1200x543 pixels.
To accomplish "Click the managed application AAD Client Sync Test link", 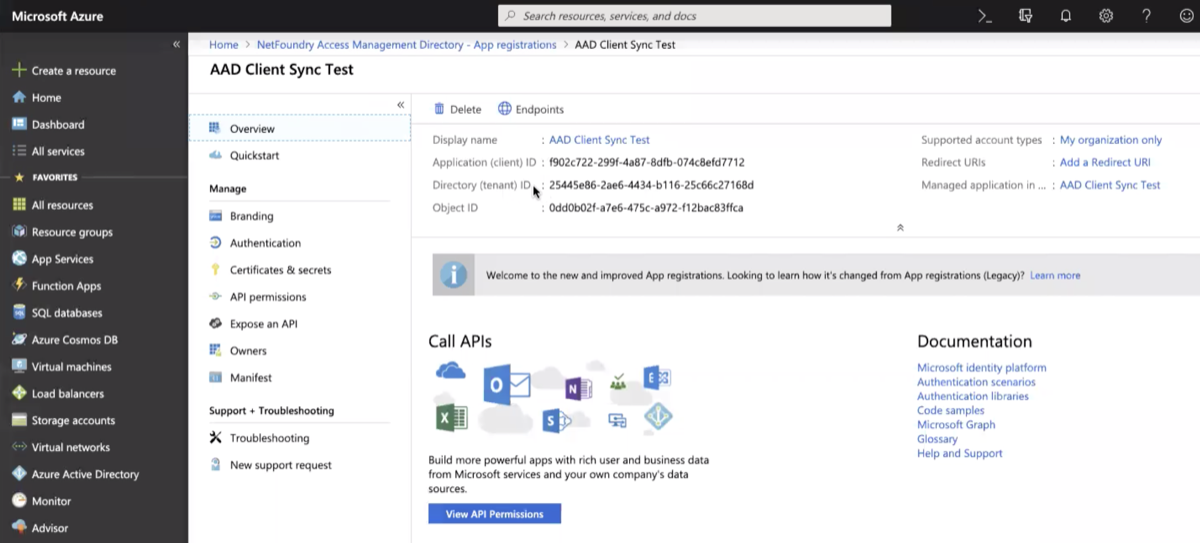I will click(x=1110, y=185).
